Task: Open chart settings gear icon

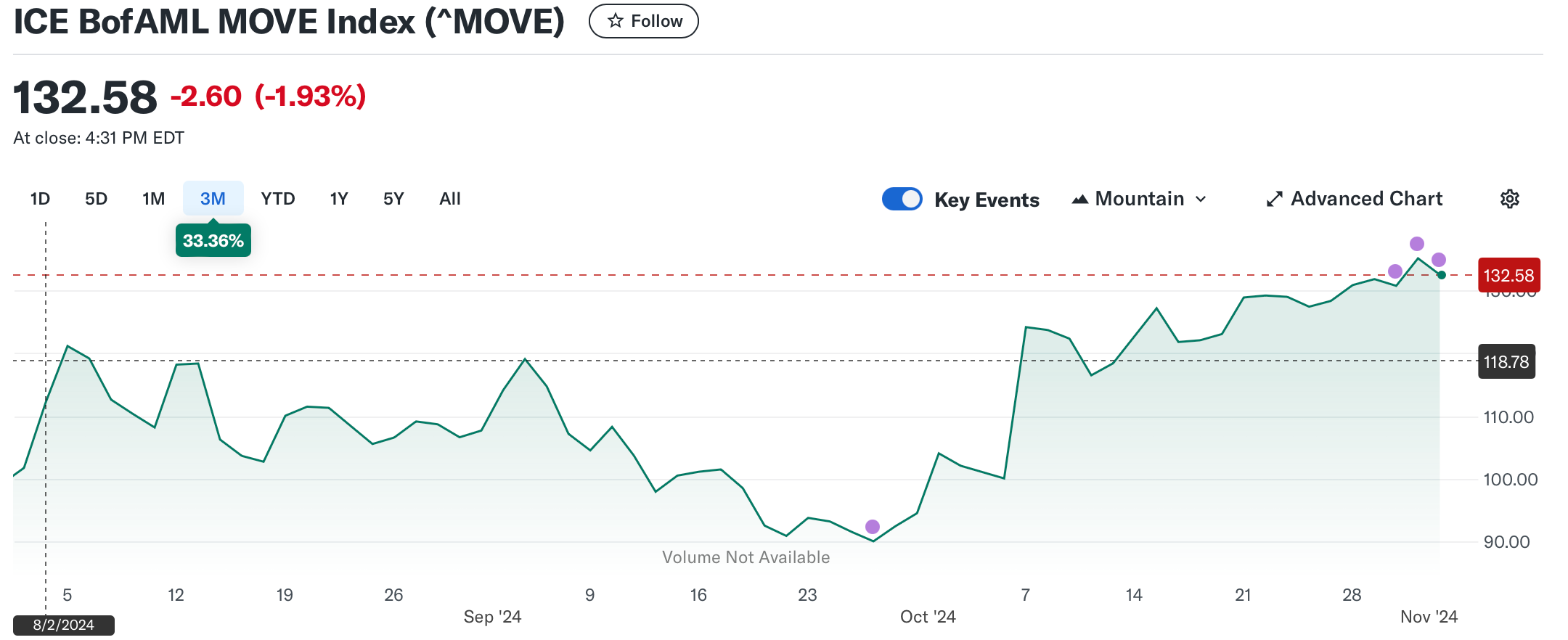Action: point(1510,199)
